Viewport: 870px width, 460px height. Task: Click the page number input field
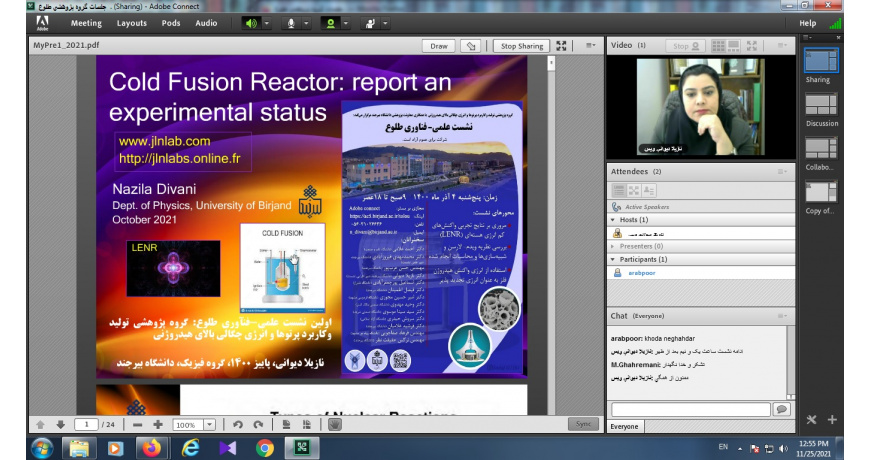click(x=87, y=424)
